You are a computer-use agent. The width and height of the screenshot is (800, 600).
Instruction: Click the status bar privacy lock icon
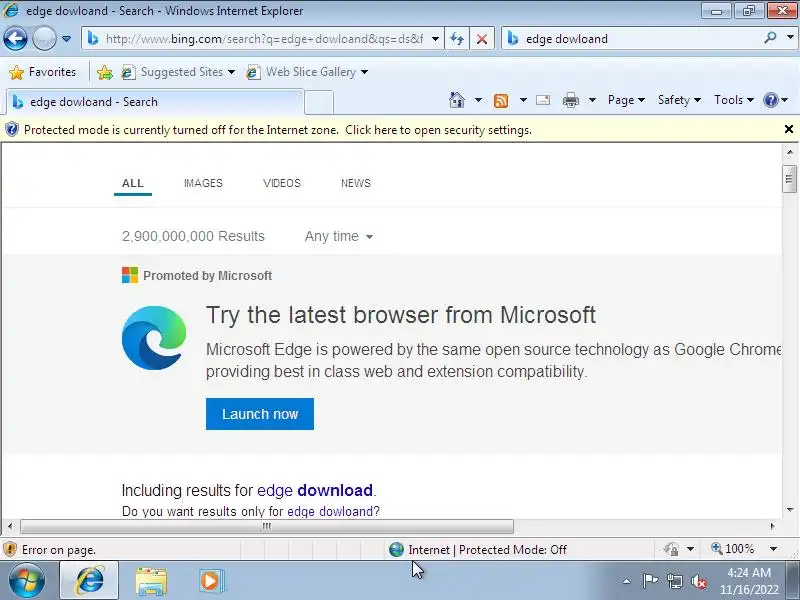tap(671, 549)
